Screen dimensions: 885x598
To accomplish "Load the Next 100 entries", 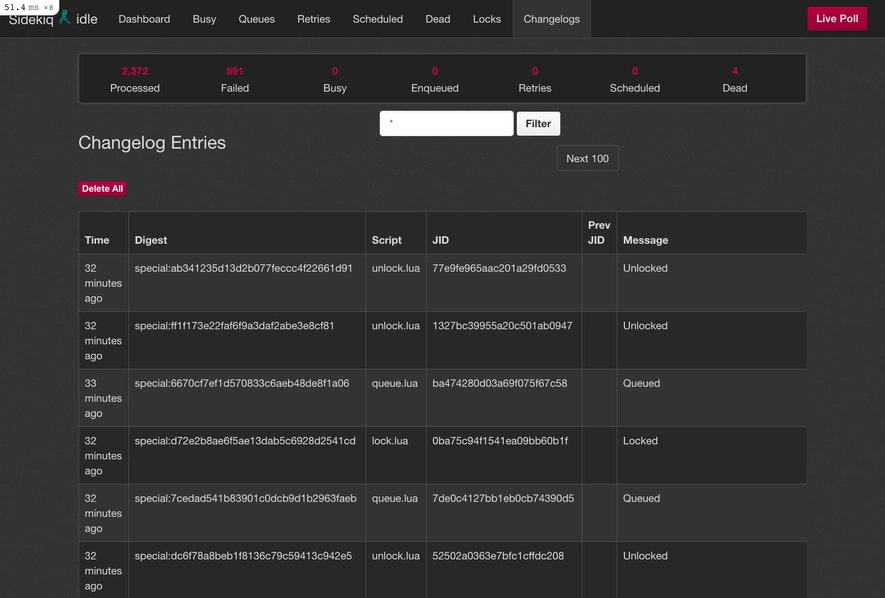I will 587,158.
